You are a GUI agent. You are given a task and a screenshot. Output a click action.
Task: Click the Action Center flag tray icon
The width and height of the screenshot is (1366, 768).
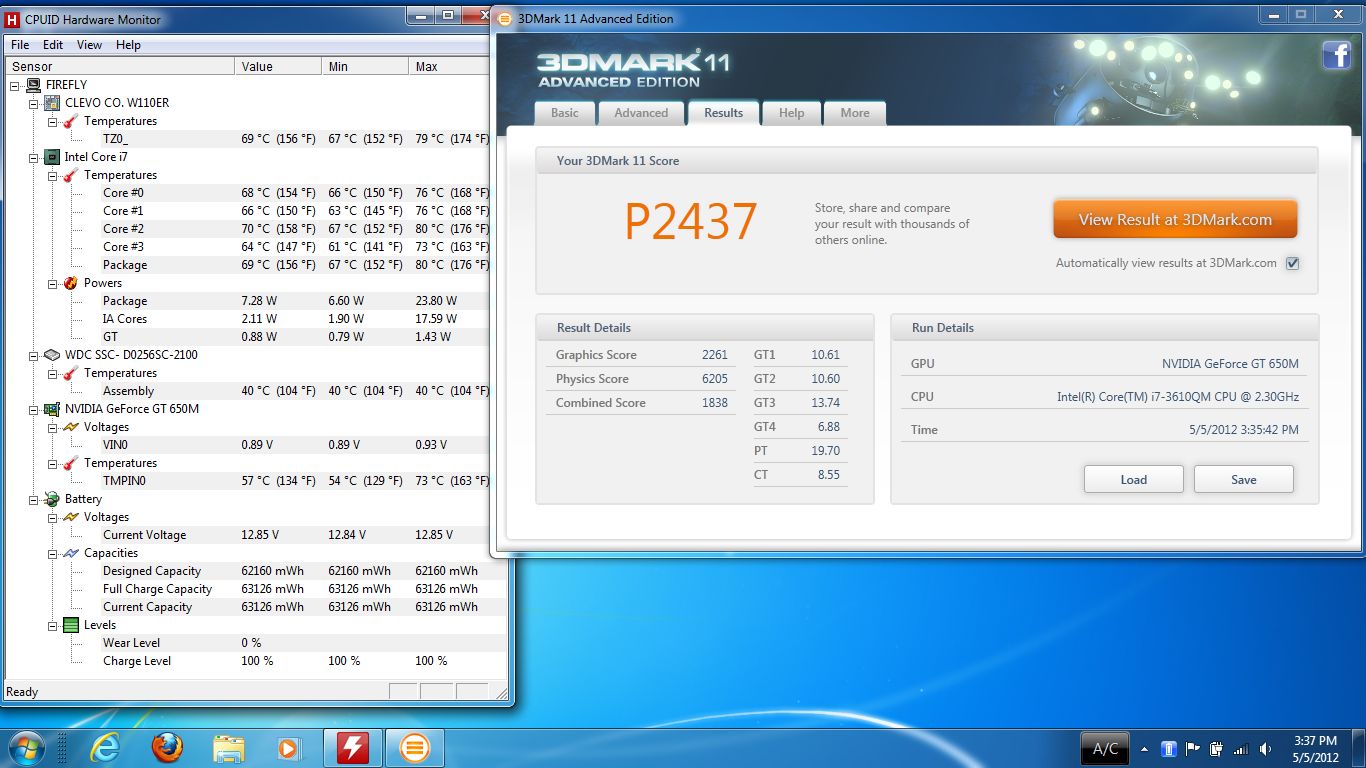click(1193, 749)
